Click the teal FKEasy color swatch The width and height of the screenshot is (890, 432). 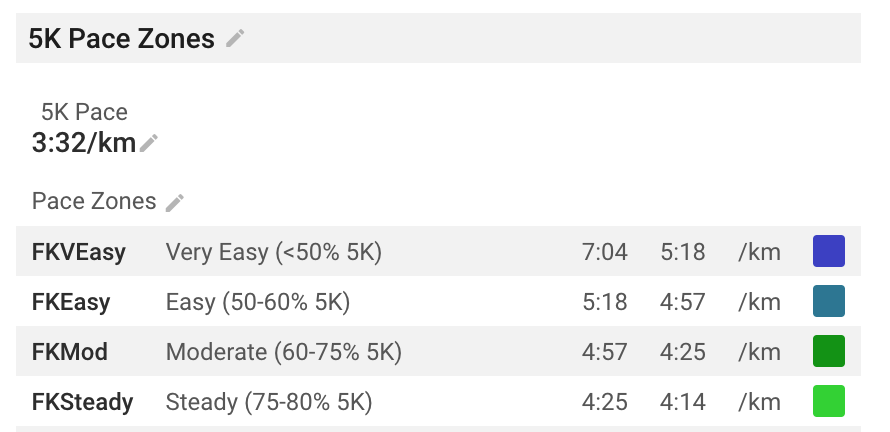[829, 301]
